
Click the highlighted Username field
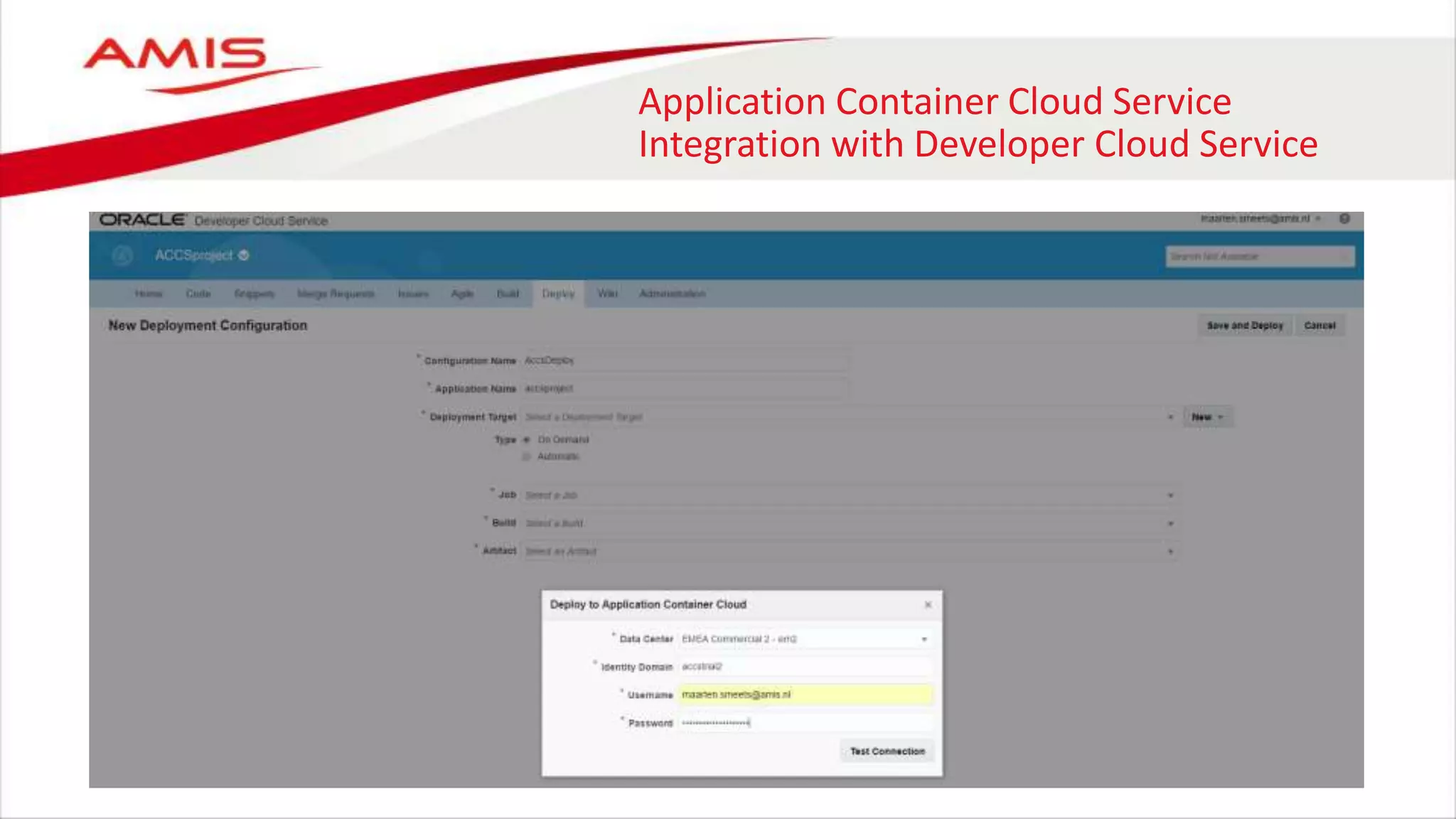coord(805,695)
